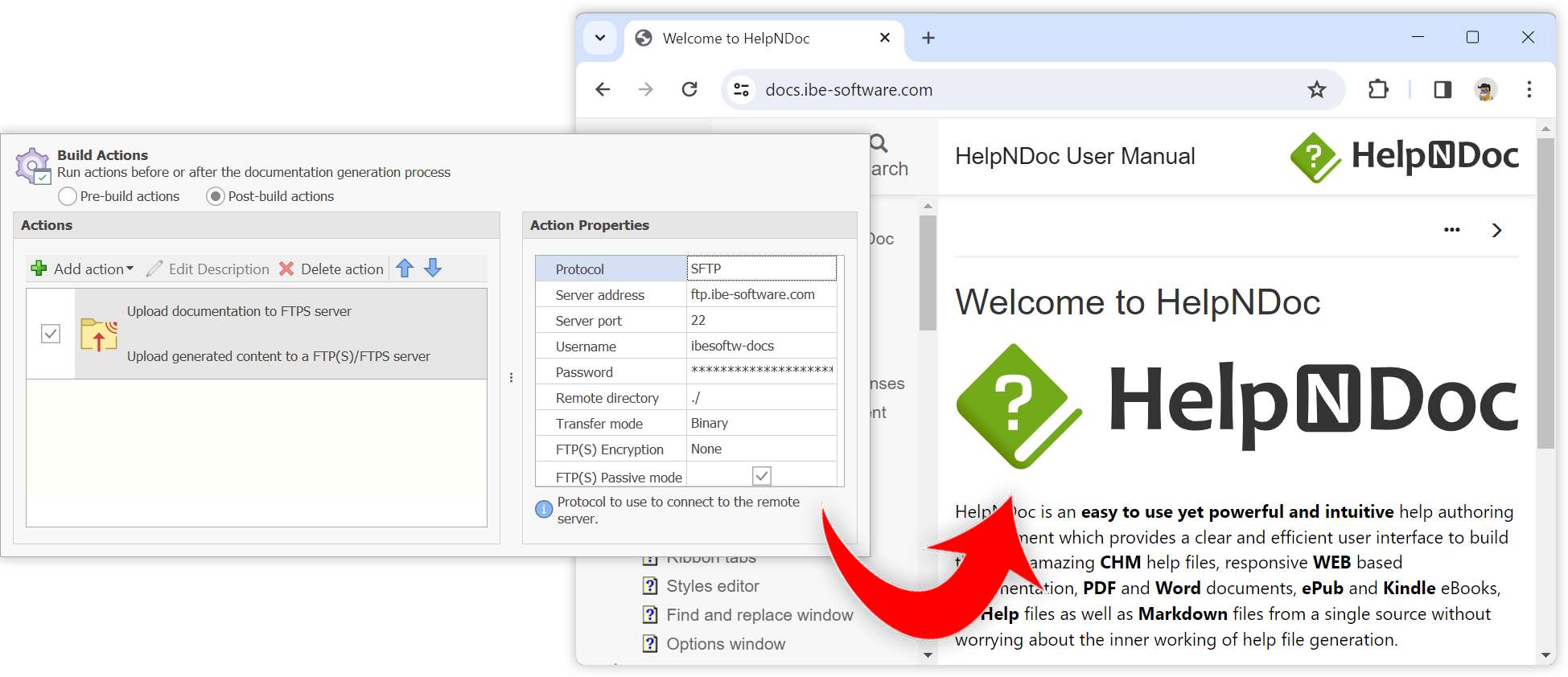Click the scroll down arrow of contents pane
Viewport: 1568px width, 677px height.
928,655
